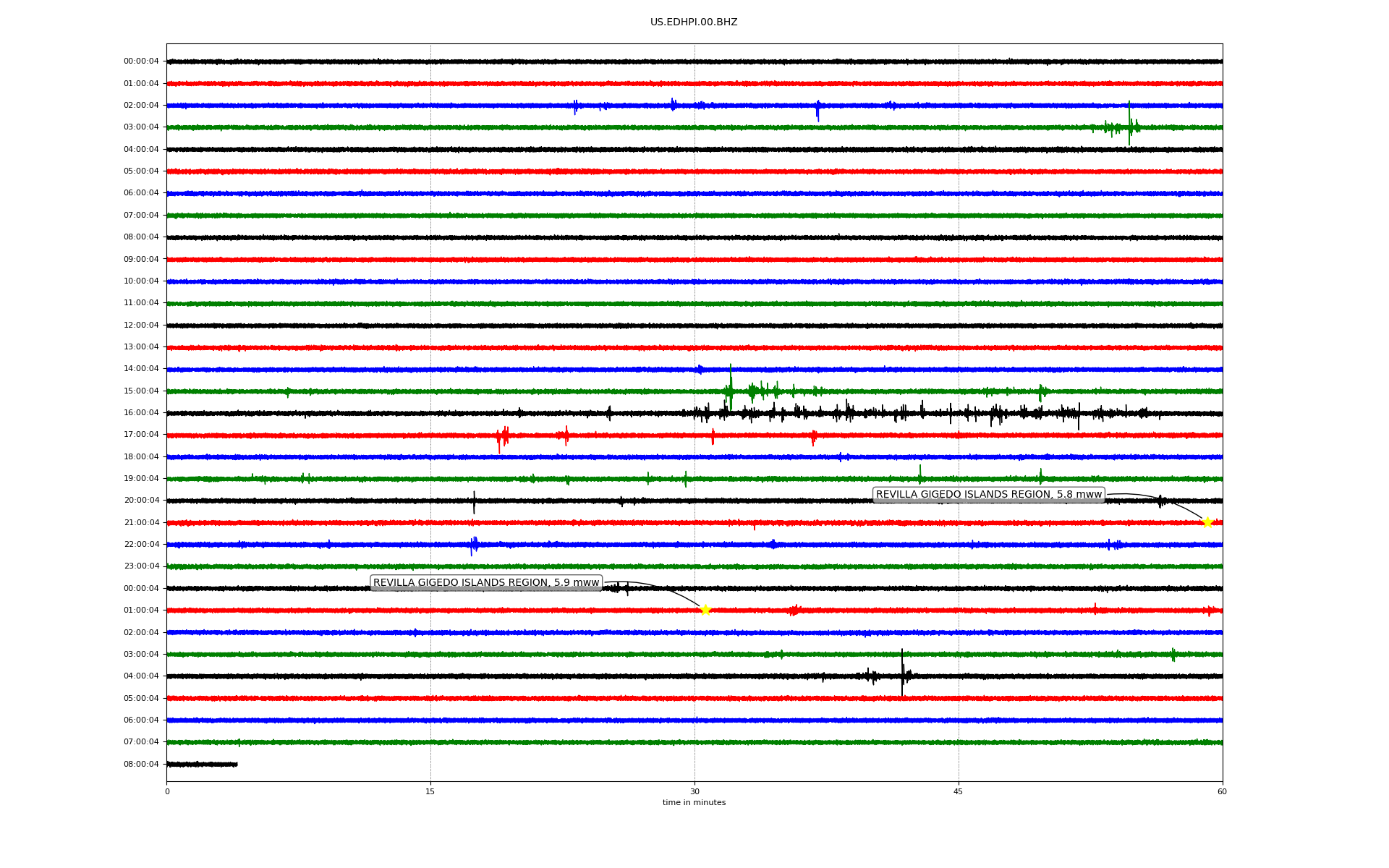Viewport: 1389px width, 868px height.
Task: Click the 16:00:04 row label
Action: (141, 413)
